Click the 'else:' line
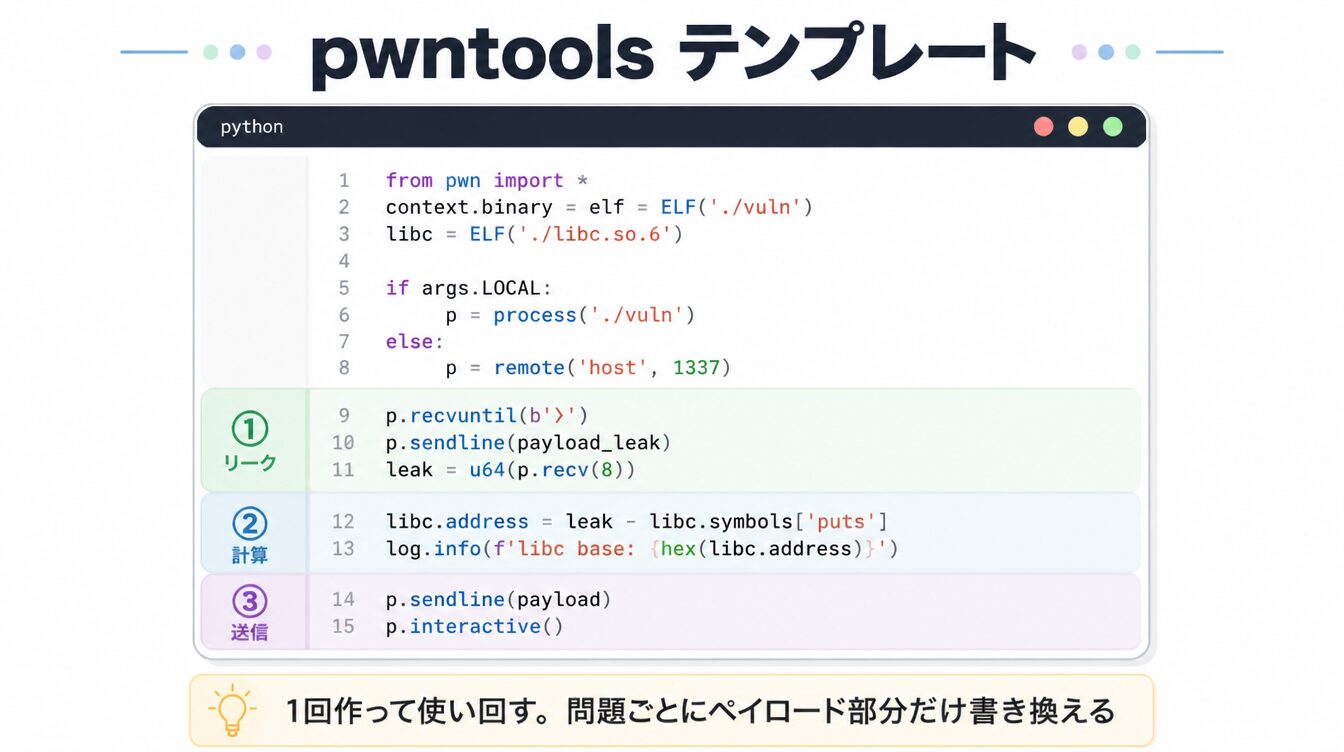 (x=415, y=342)
